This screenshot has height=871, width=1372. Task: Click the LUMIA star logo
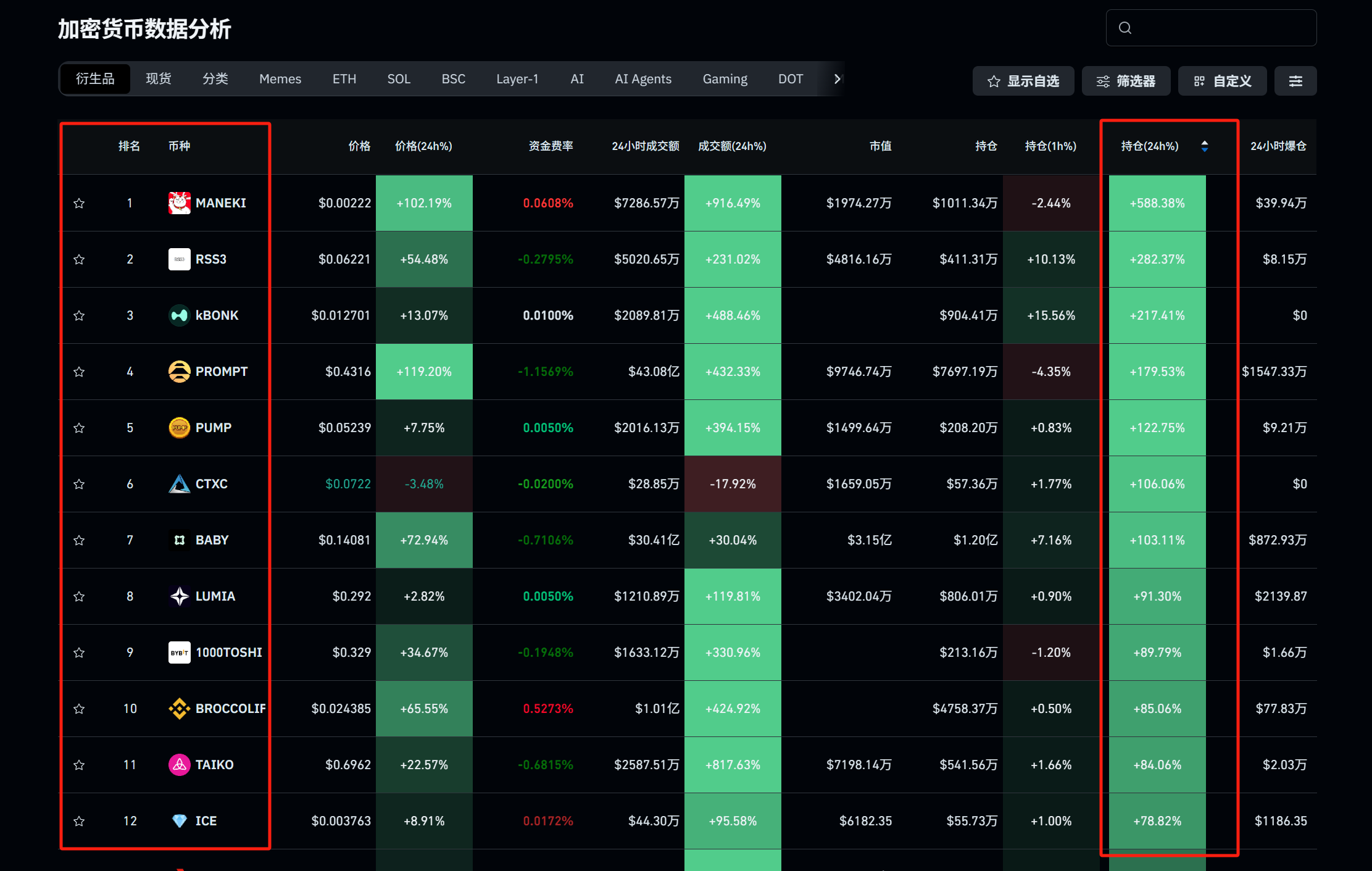179,596
